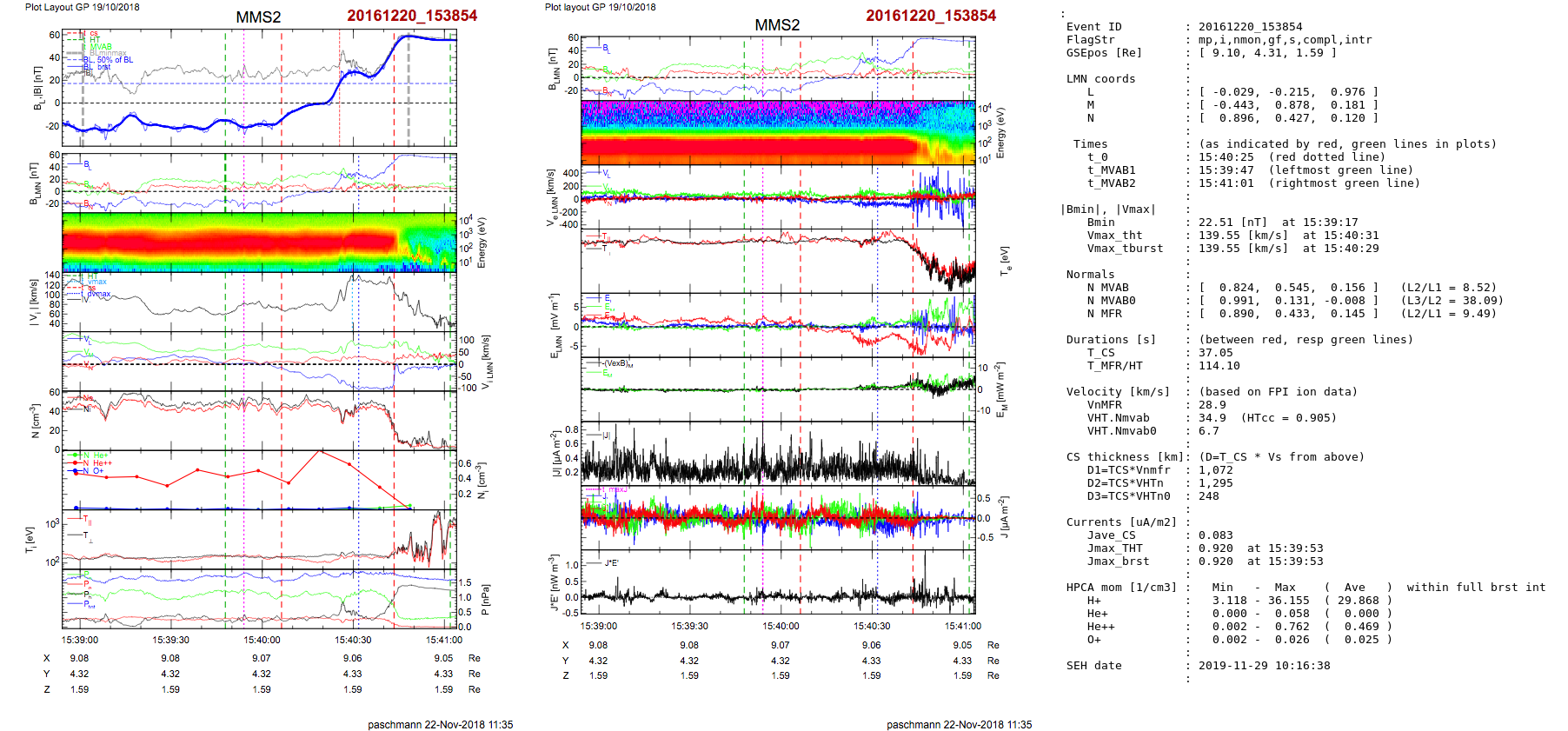
Task: Click the "t_MVAB1" label
Action: (1111, 170)
